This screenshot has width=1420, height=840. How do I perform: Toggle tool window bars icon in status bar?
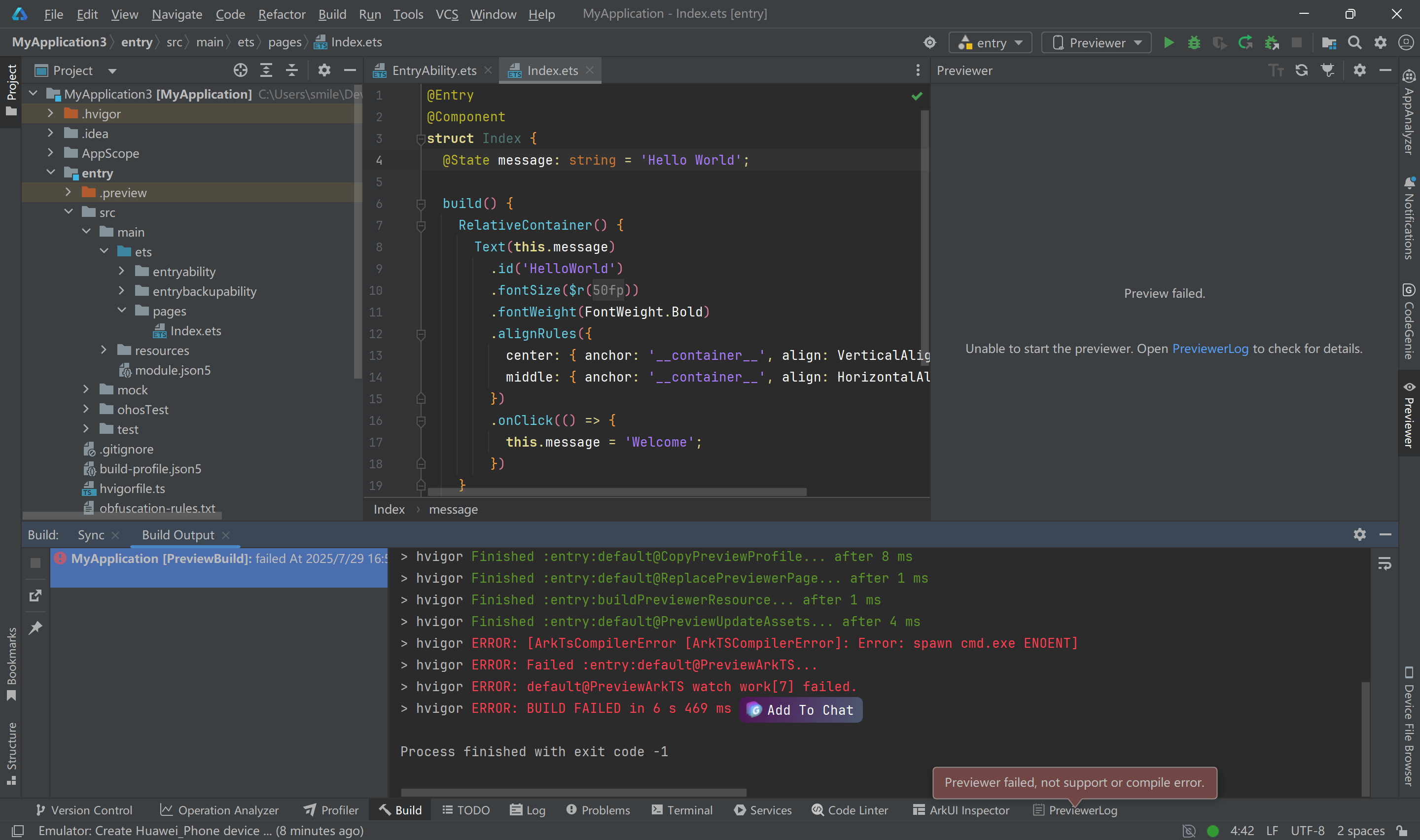click(18, 830)
